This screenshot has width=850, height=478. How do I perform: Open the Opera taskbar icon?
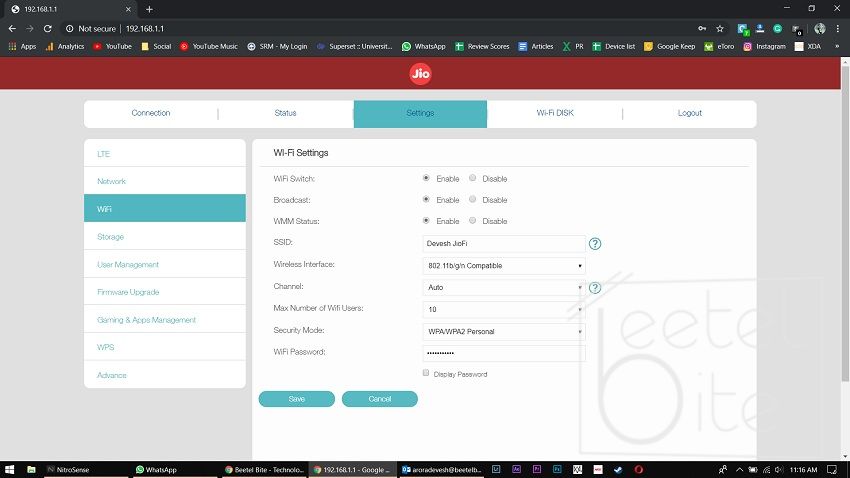pos(639,469)
